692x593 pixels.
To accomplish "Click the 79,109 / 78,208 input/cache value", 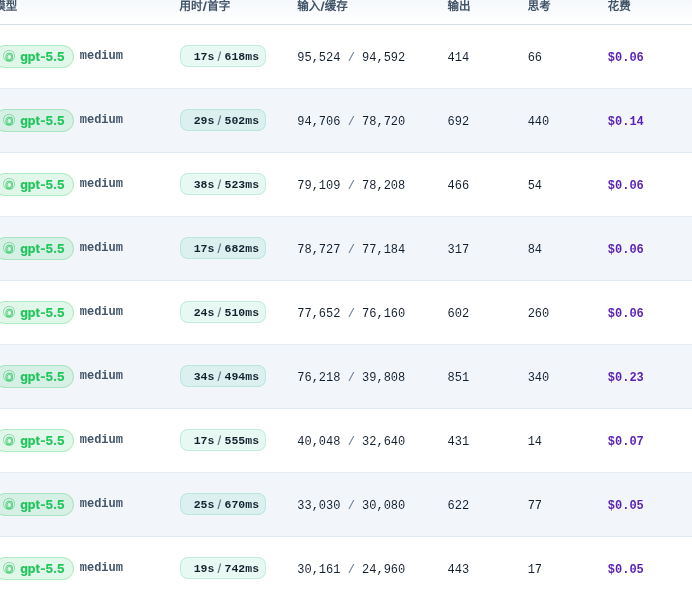I will click(x=351, y=185).
